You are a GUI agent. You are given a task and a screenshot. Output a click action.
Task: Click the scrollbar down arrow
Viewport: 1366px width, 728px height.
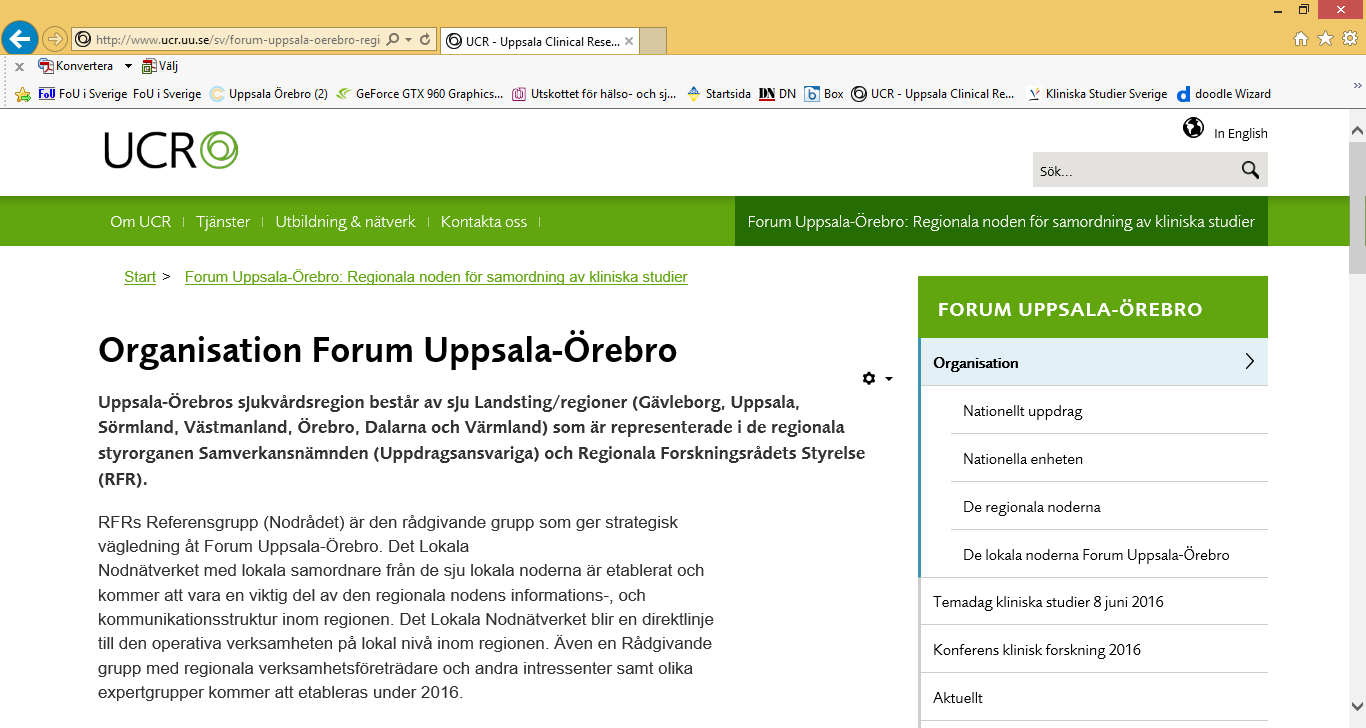point(1357,706)
